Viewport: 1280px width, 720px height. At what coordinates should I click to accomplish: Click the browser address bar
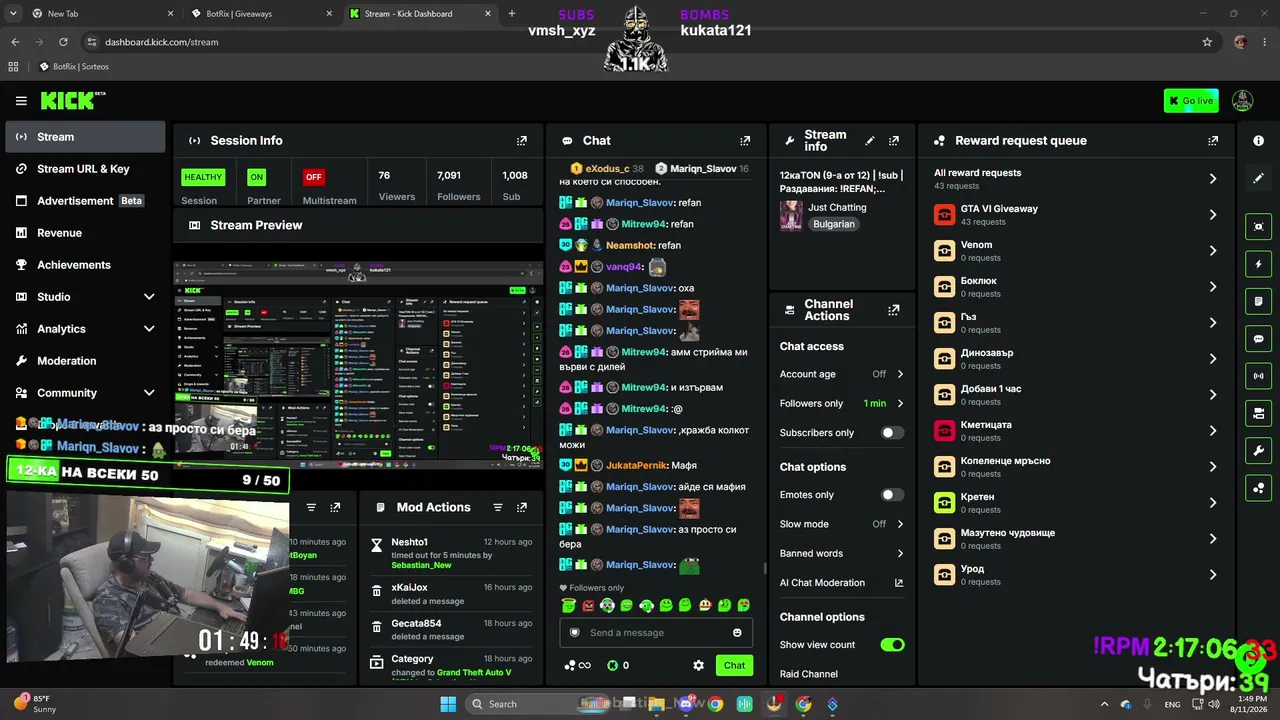pyautogui.click(x=640, y=42)
